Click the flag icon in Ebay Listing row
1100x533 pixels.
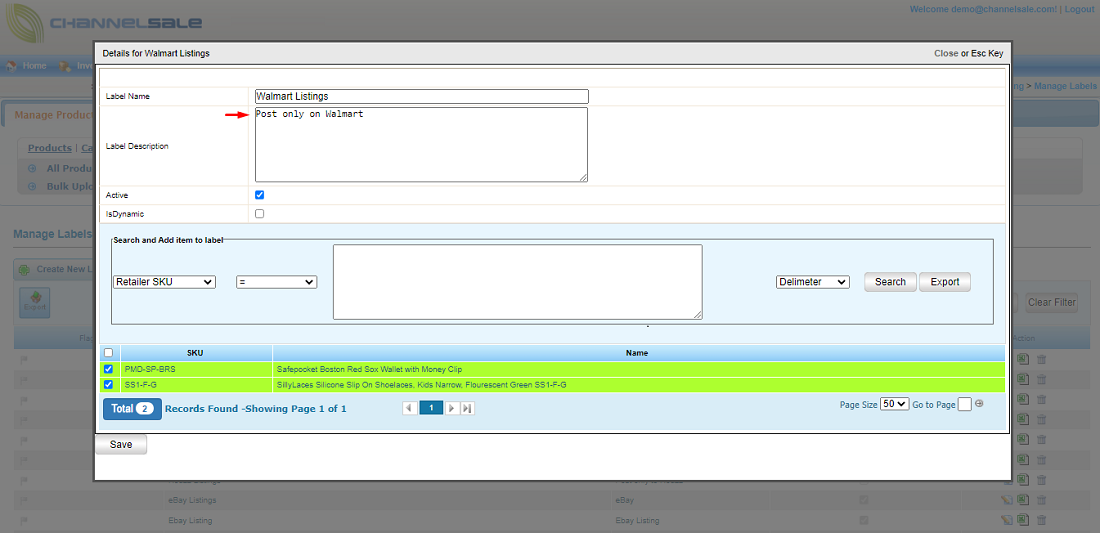pos(24,520)
